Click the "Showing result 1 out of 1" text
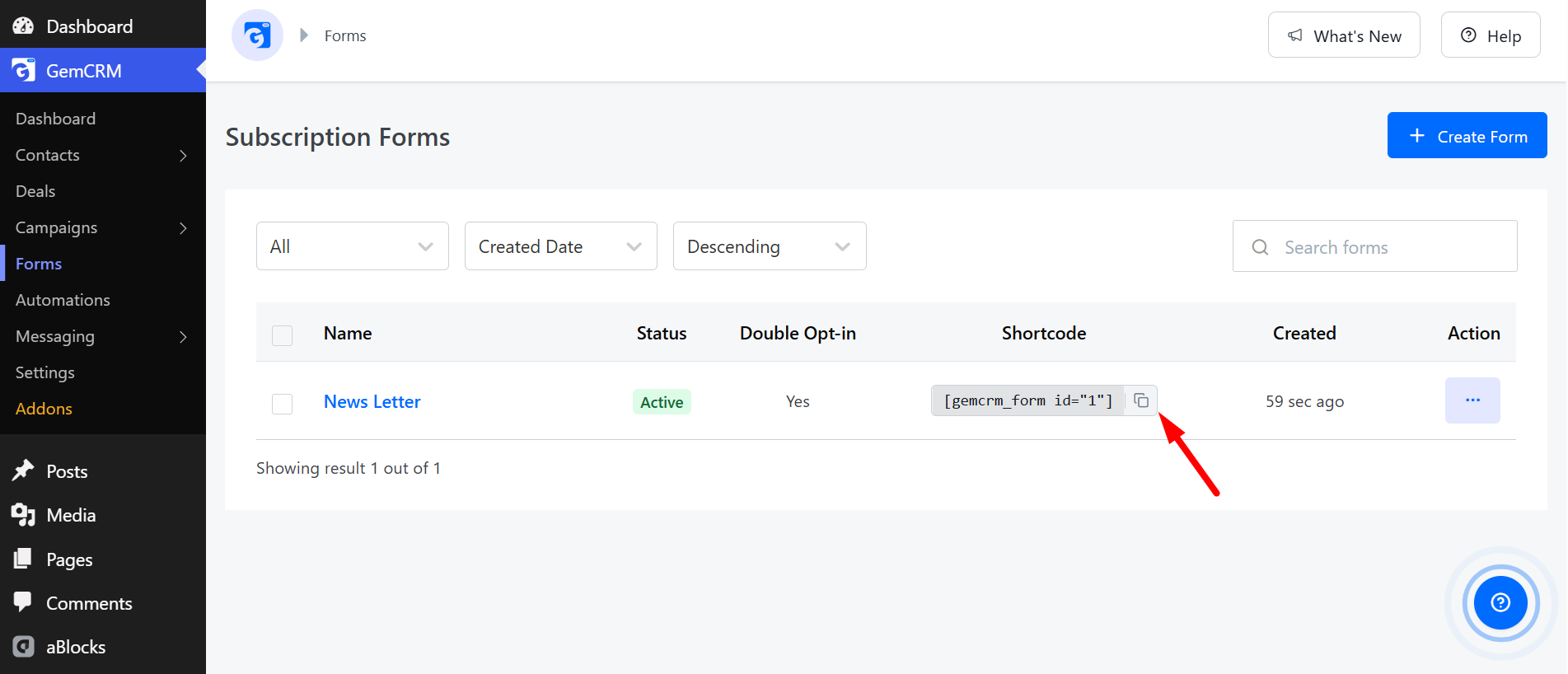 tap(349, 468)
